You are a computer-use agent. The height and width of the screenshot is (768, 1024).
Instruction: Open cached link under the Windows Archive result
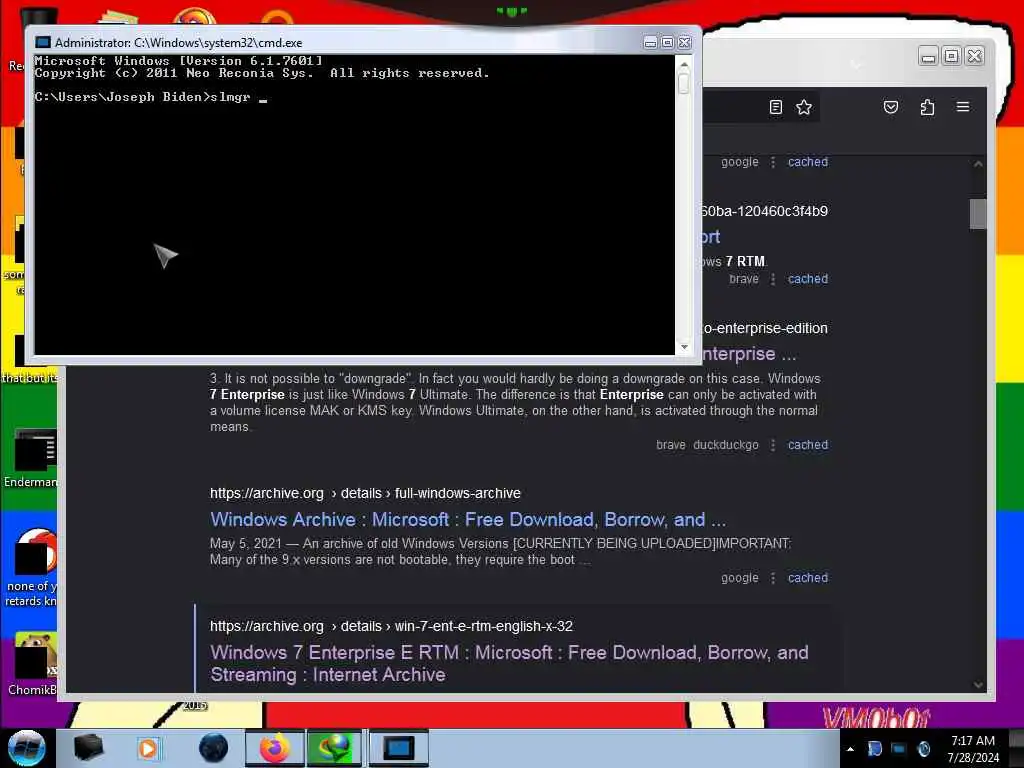808,578
